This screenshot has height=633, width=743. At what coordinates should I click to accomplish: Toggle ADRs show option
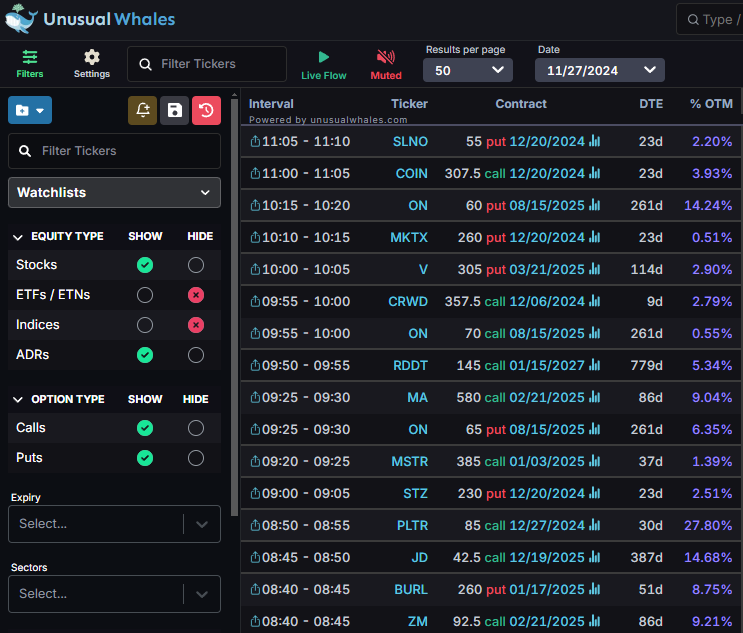click(145, 355)
